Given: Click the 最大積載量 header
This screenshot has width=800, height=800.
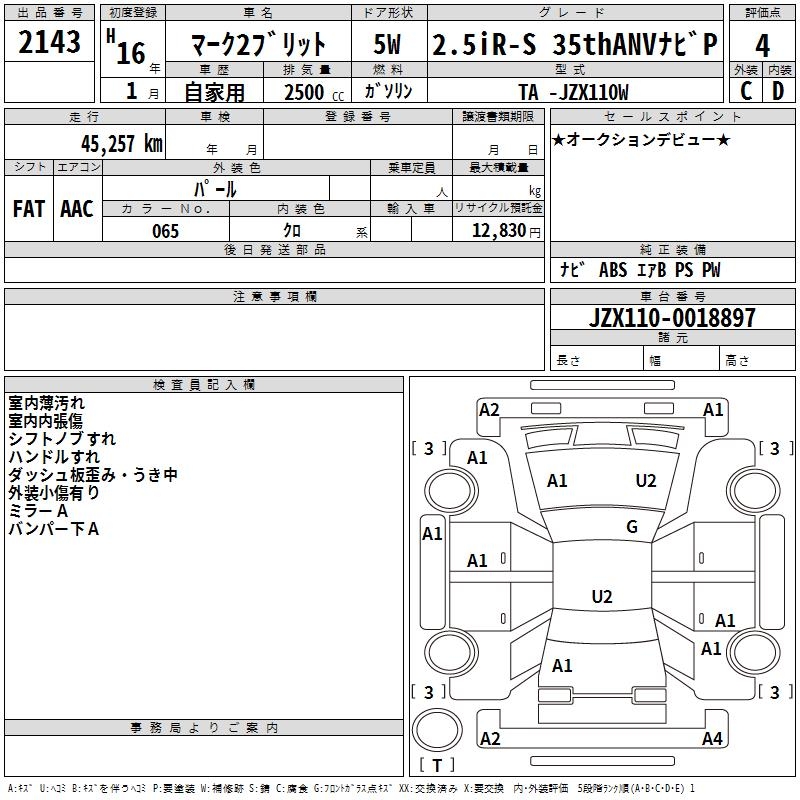Looking at the screenshot, I should tap(498, 167).
